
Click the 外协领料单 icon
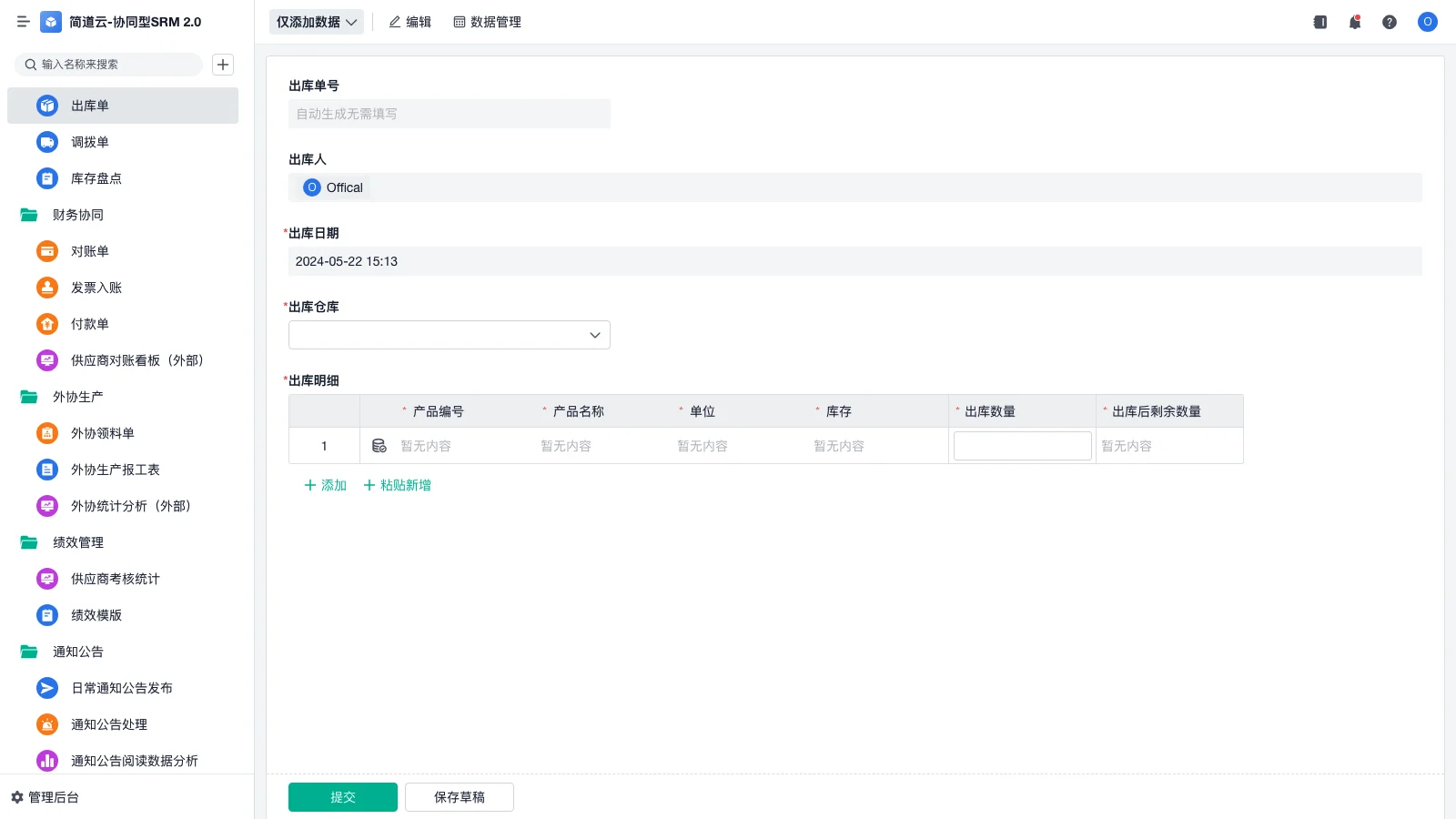[47, 433]
